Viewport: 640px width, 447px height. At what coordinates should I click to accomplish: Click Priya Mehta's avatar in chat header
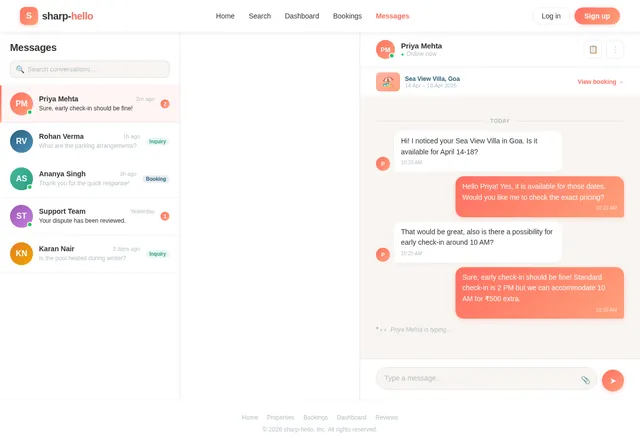point(385,50)
